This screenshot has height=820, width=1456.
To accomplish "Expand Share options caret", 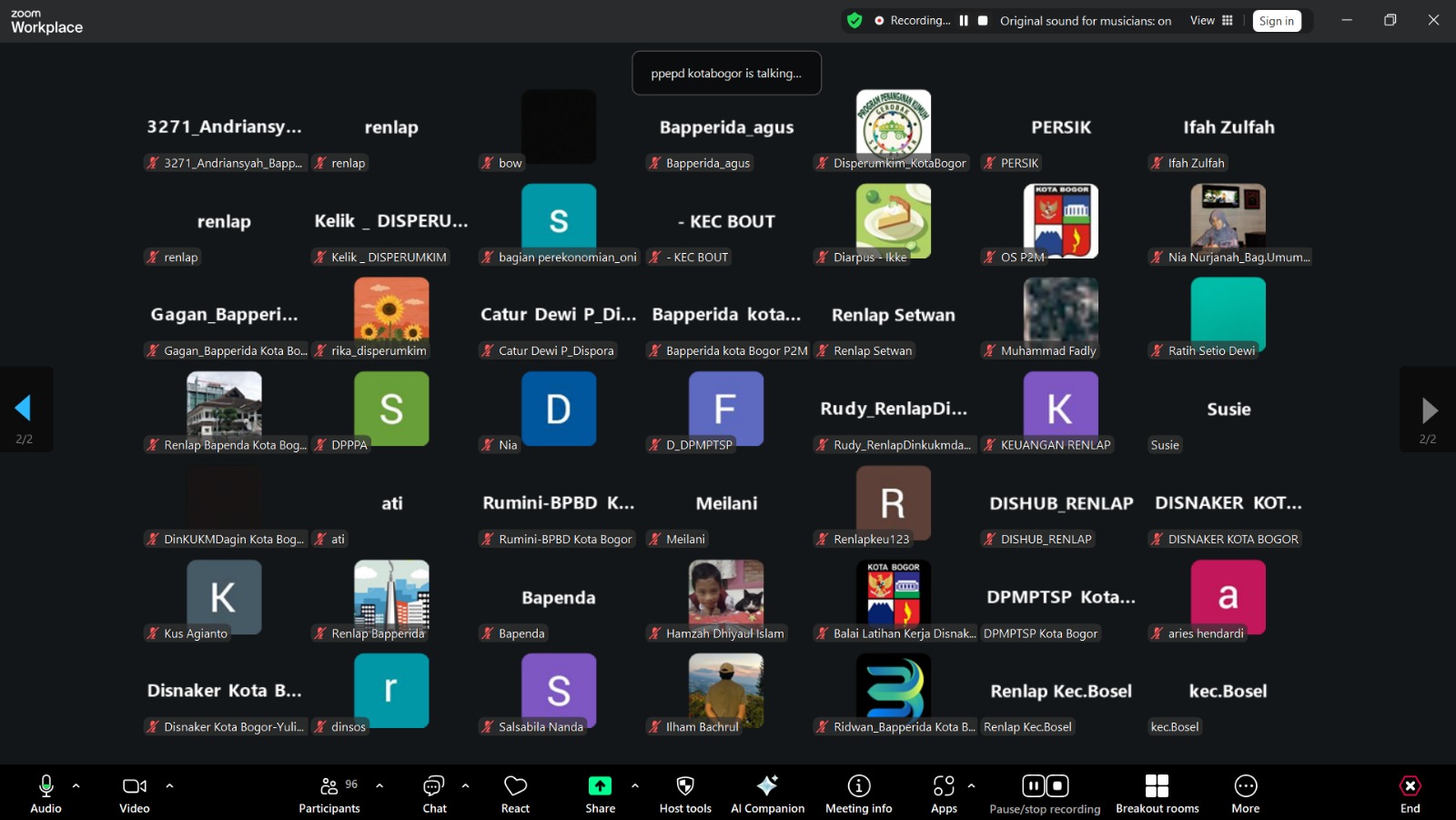I will 635,785.
